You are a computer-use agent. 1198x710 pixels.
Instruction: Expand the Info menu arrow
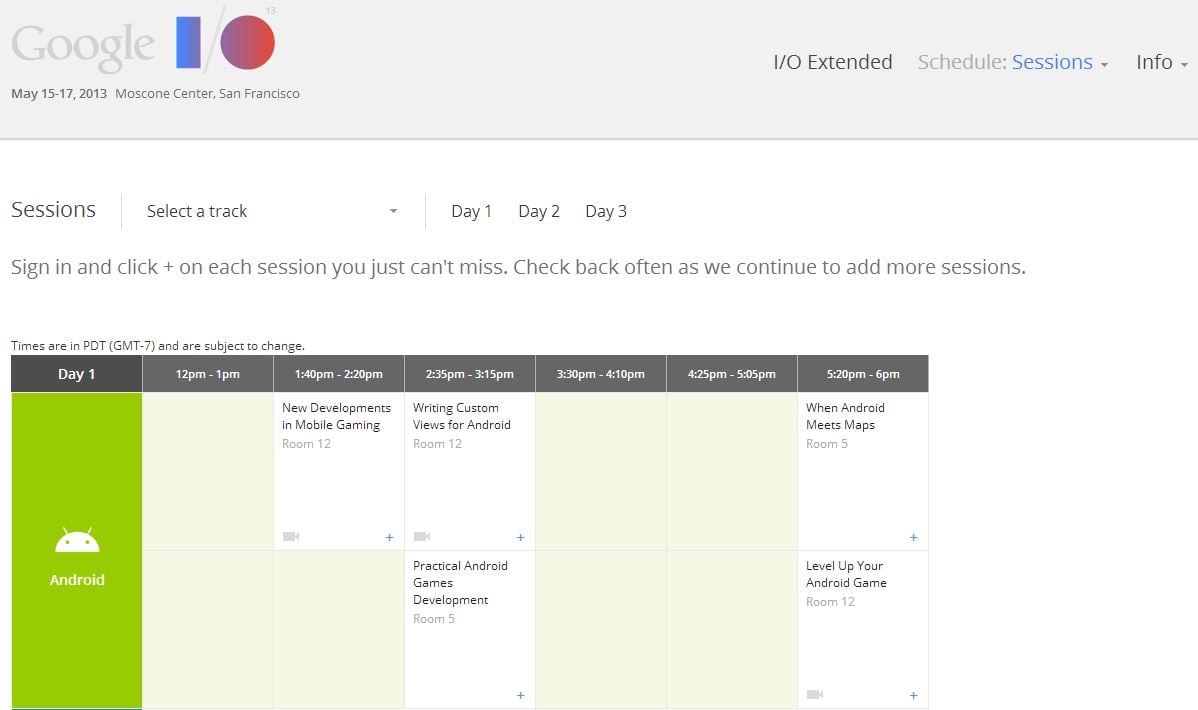pos(1184,65)
